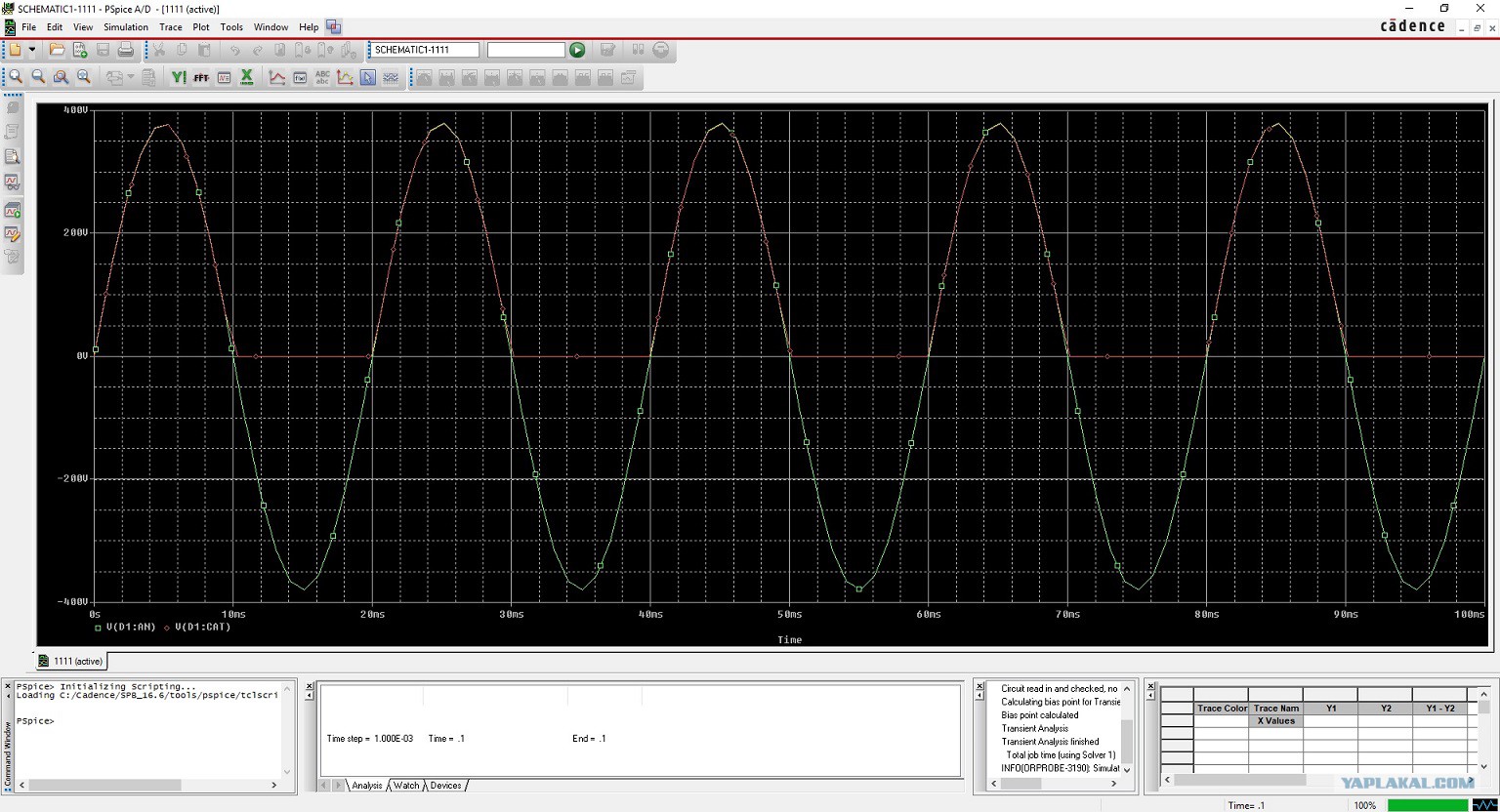Click the New file icon in toolbar
This screenshot has height=812, width=1500.
pos(16,49)
